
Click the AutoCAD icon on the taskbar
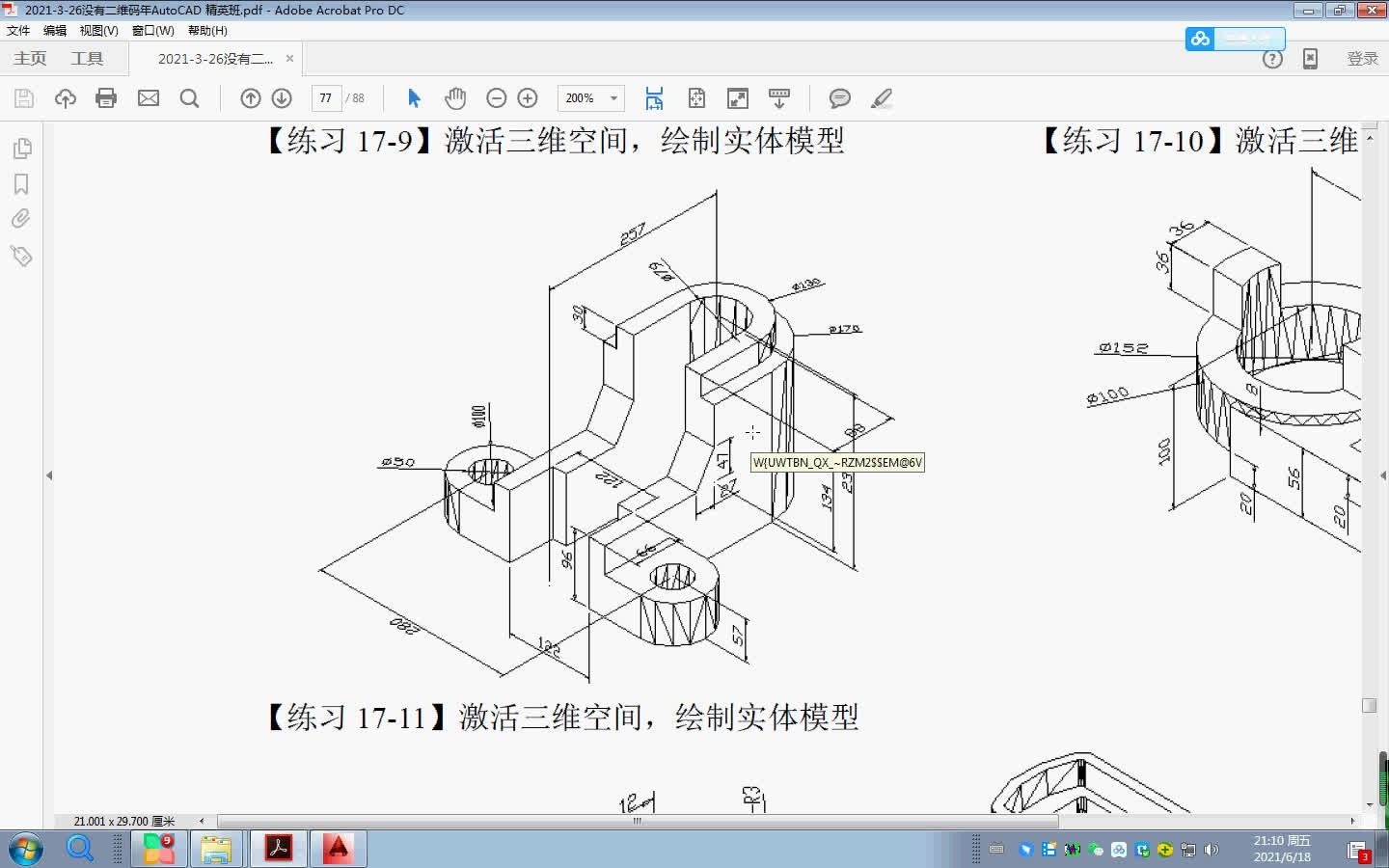338,850
